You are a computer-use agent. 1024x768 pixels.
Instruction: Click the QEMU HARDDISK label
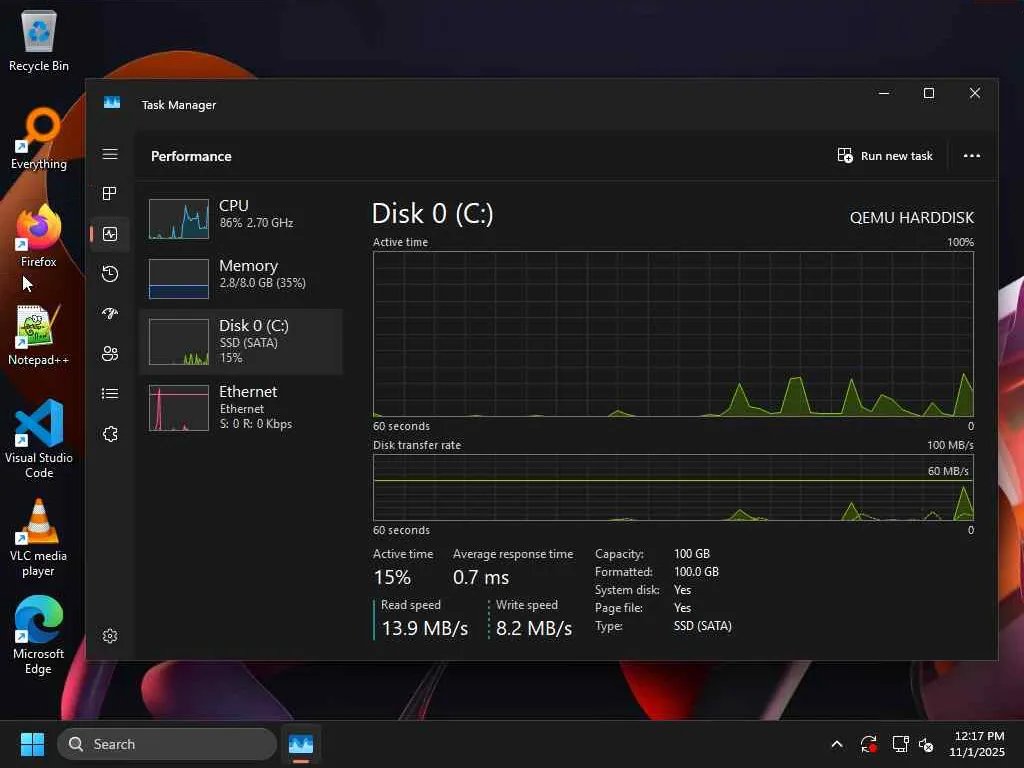[x=912, y=217]
